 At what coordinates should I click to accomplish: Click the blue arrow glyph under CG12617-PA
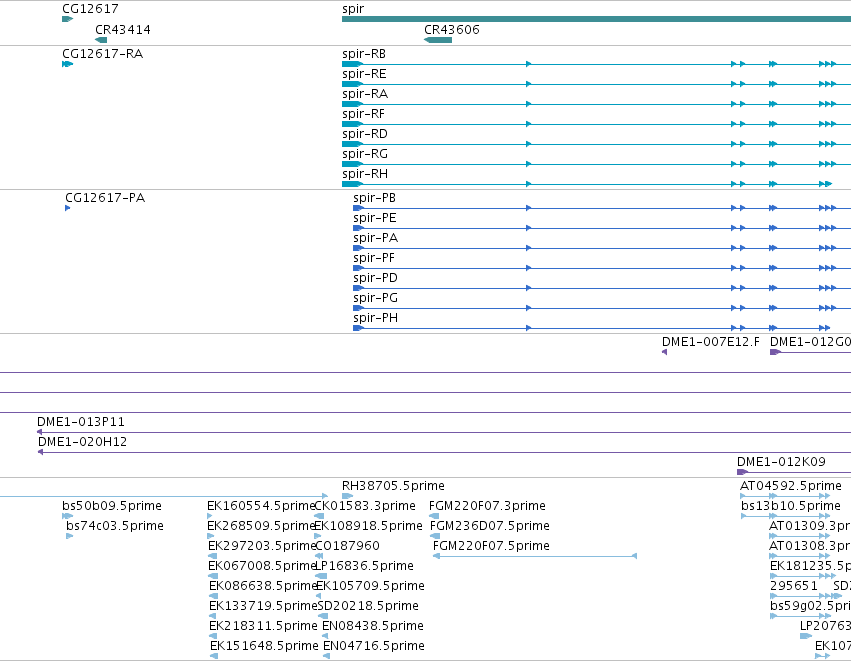pyautogui.click(x=67, y=208)
